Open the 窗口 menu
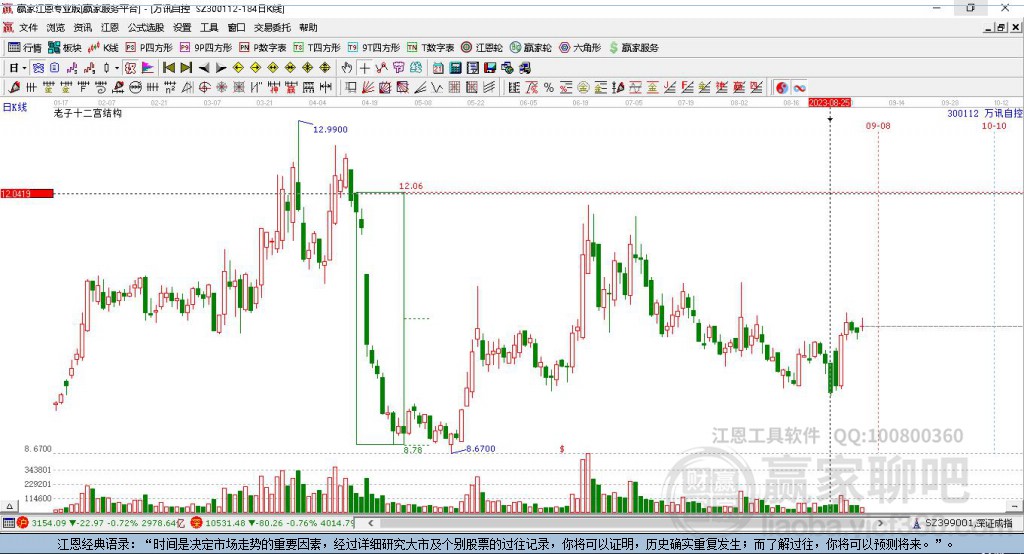Image resolution: width=1024 pixels, height=554 pixels. (236, 27)
